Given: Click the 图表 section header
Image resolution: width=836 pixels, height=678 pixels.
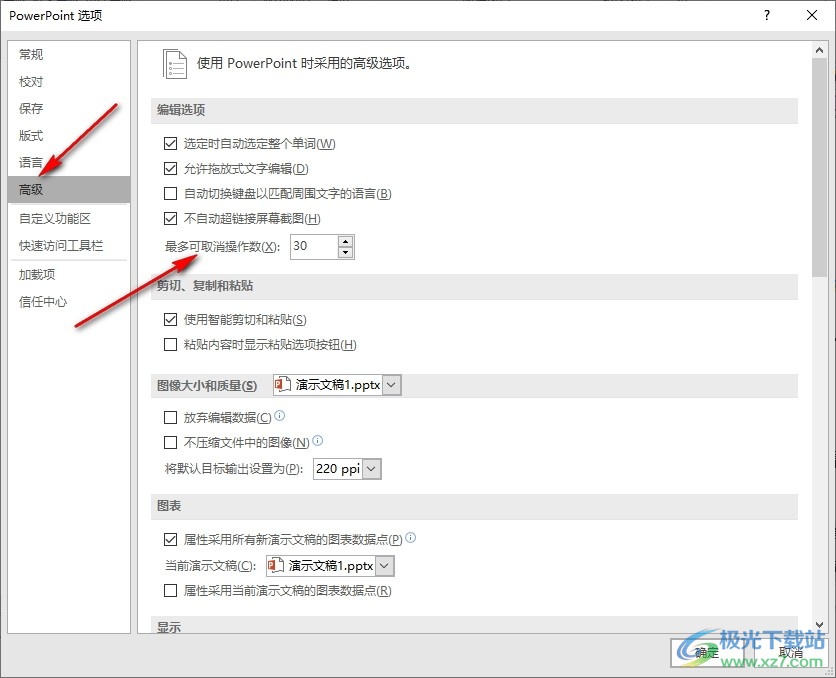Looking at the screenshot, I should coord(474,506).
